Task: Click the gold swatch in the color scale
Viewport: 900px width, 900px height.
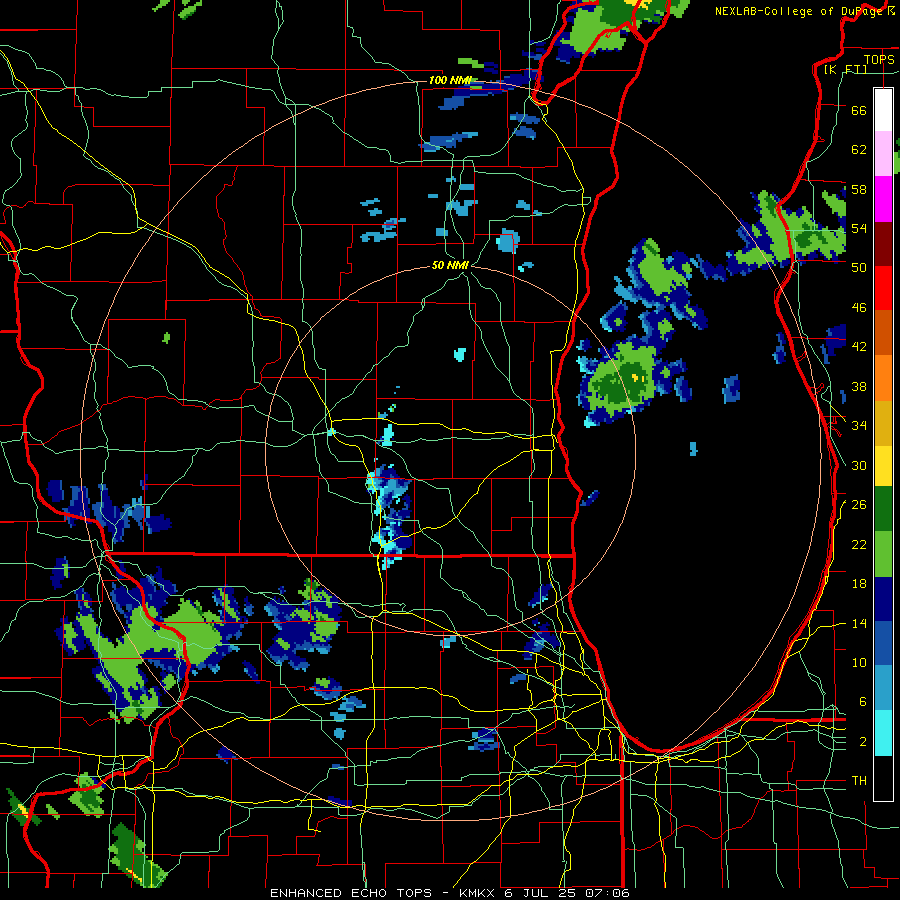Action: [883, 423]
